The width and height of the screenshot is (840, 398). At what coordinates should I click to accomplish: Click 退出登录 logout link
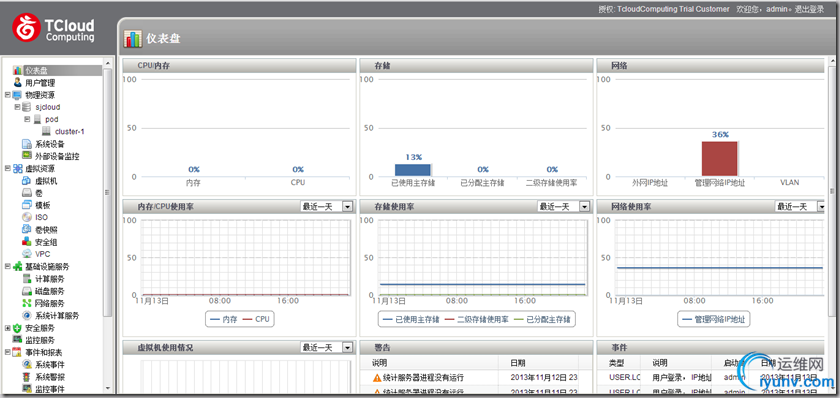(809, 9)
